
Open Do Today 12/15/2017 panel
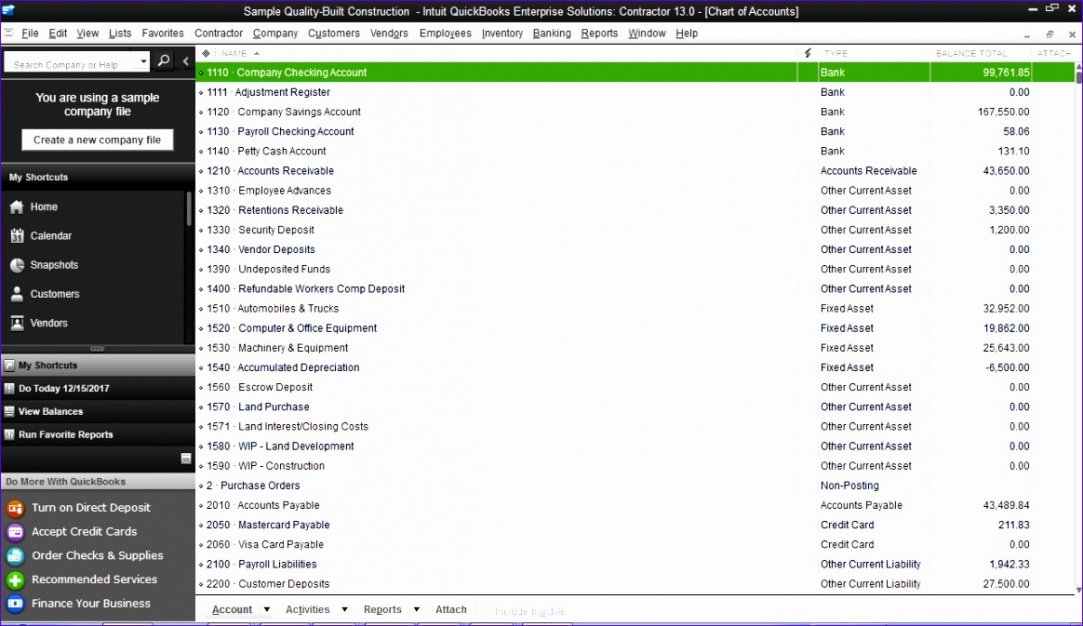(x=98, y=388)
